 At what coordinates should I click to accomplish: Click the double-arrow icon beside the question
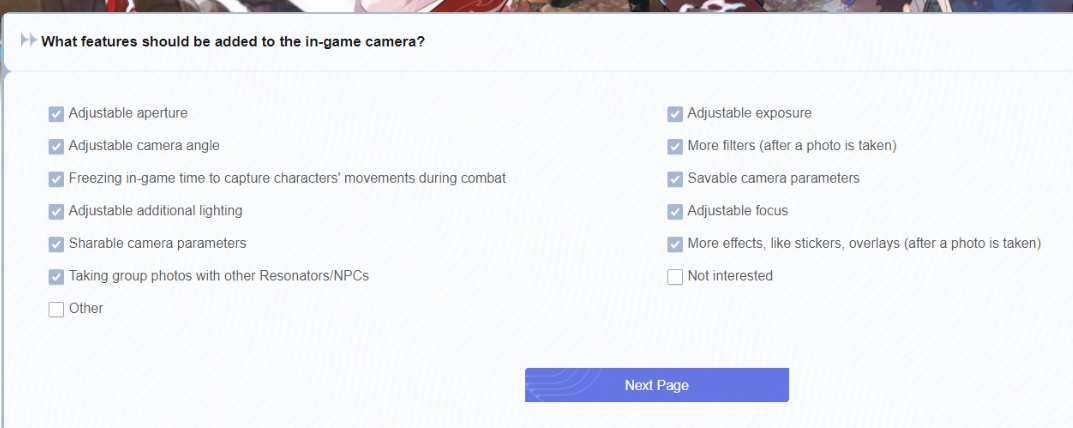(28, 42)
